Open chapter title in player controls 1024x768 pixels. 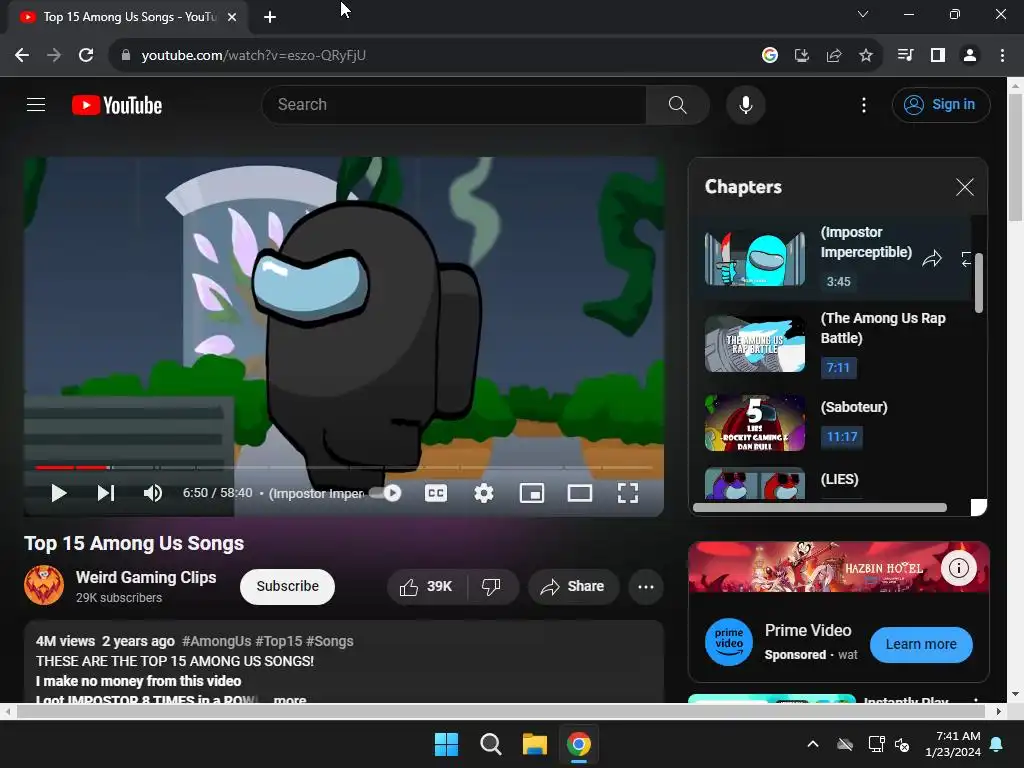[x=316, y=493]
